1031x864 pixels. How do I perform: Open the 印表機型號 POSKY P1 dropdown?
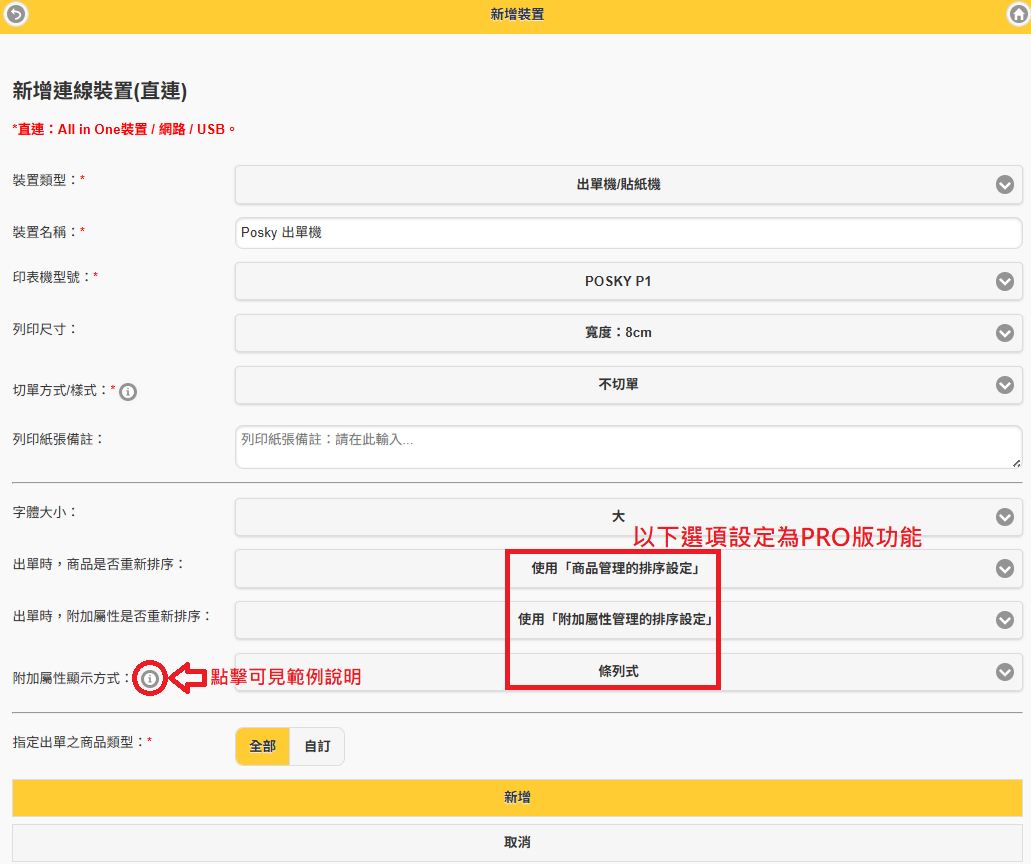click(618, 281)
